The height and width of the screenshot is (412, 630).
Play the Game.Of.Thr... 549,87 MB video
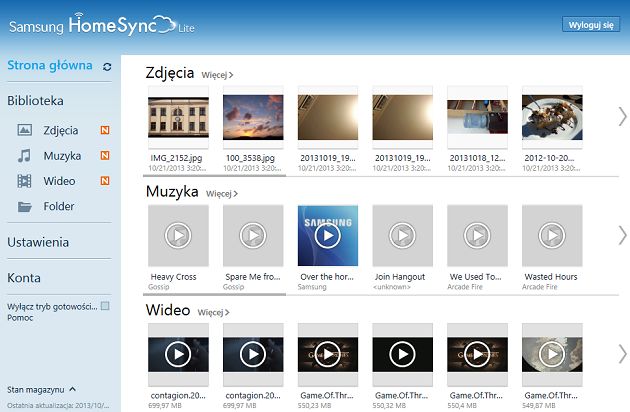point(552,354)
